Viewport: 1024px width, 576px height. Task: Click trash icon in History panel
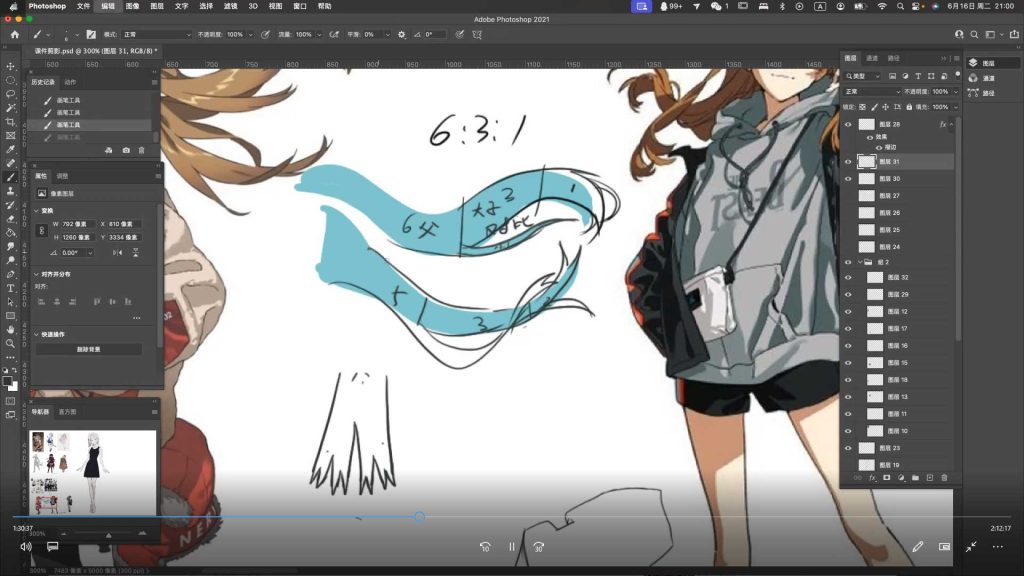click(x=142, y=150)
